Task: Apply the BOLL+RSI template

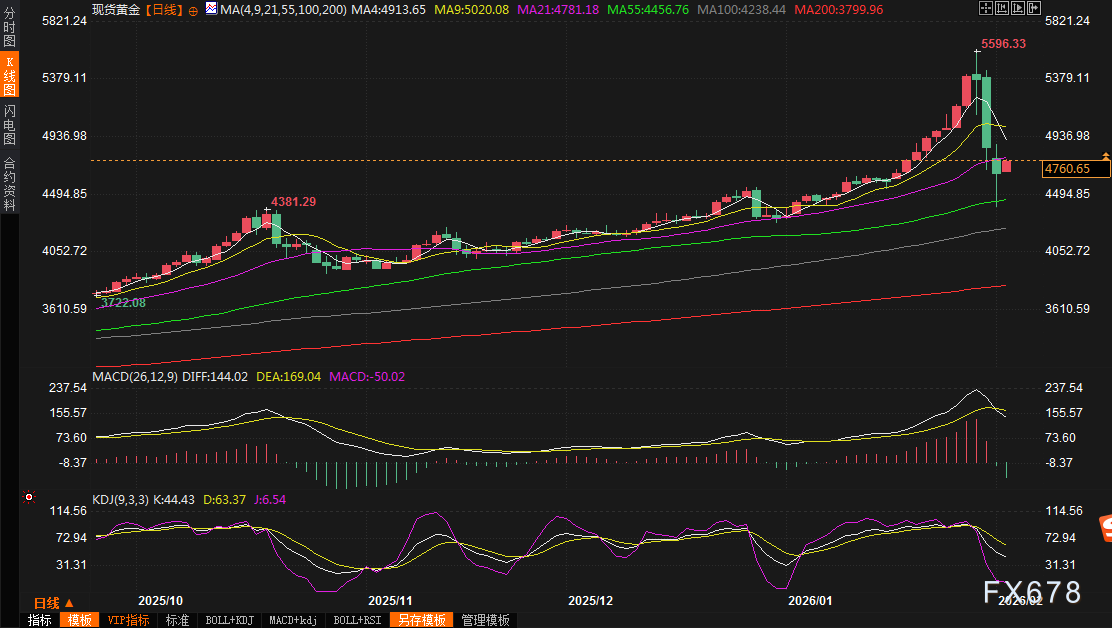Action: (x=357, y=620)
